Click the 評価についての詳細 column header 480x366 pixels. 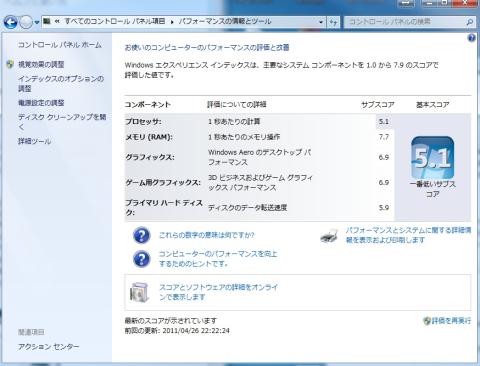point(237,105)
